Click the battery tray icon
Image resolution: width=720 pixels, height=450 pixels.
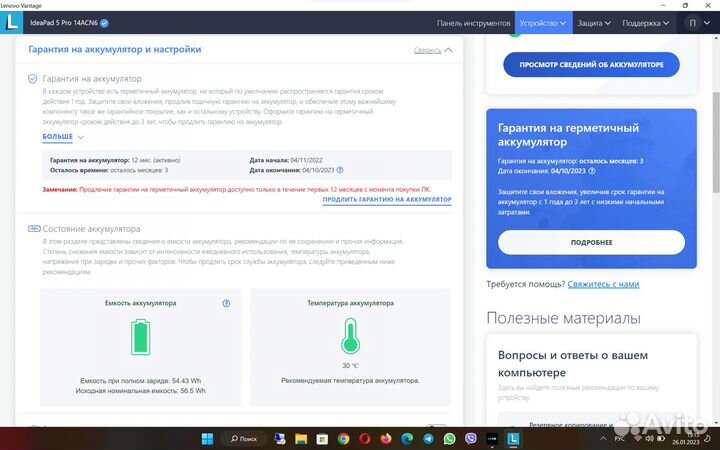661,439
